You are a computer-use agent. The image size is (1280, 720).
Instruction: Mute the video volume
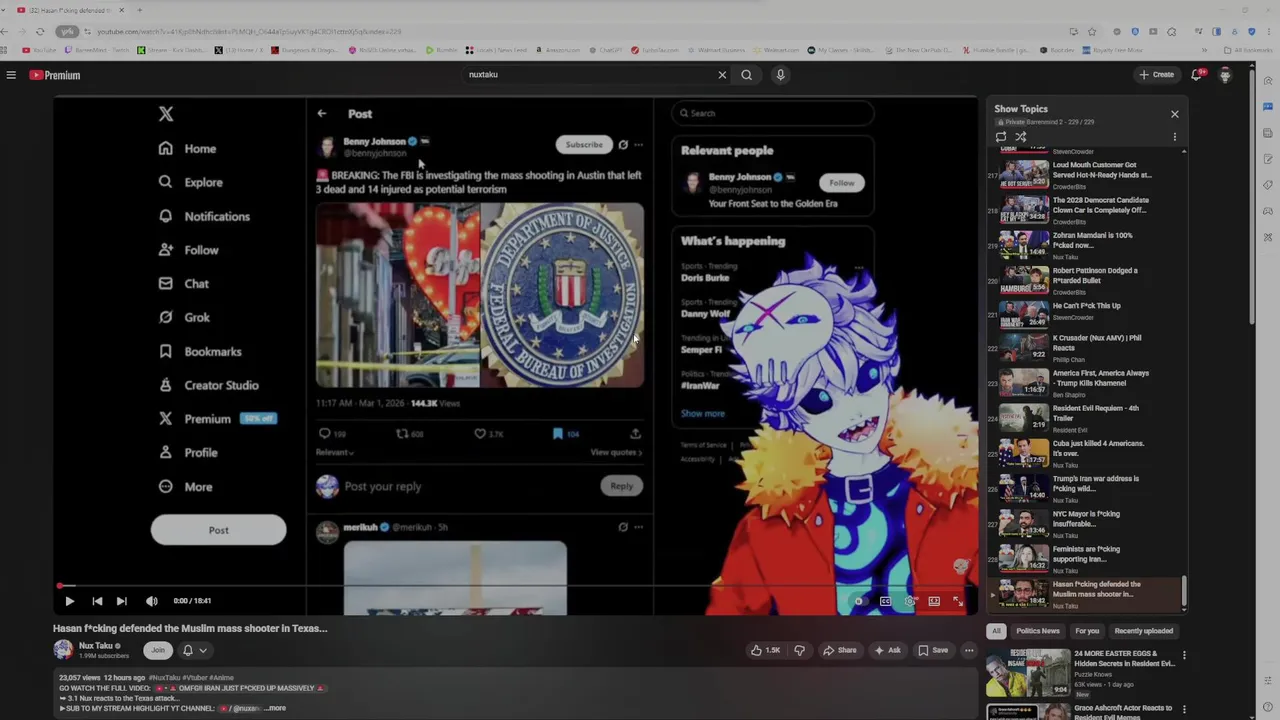[x=151, y=601]
